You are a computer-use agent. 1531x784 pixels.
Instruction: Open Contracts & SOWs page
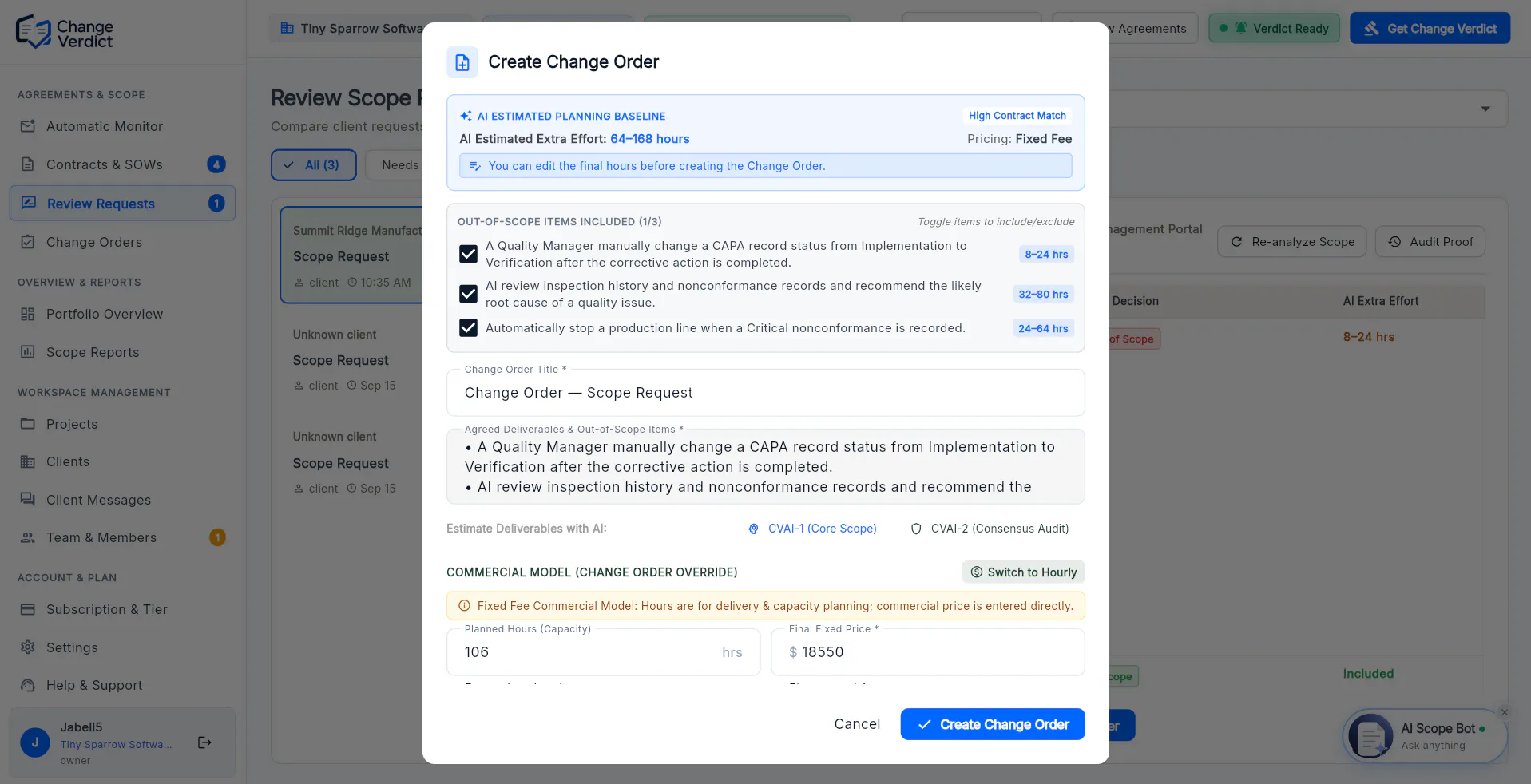coord(122,164)
